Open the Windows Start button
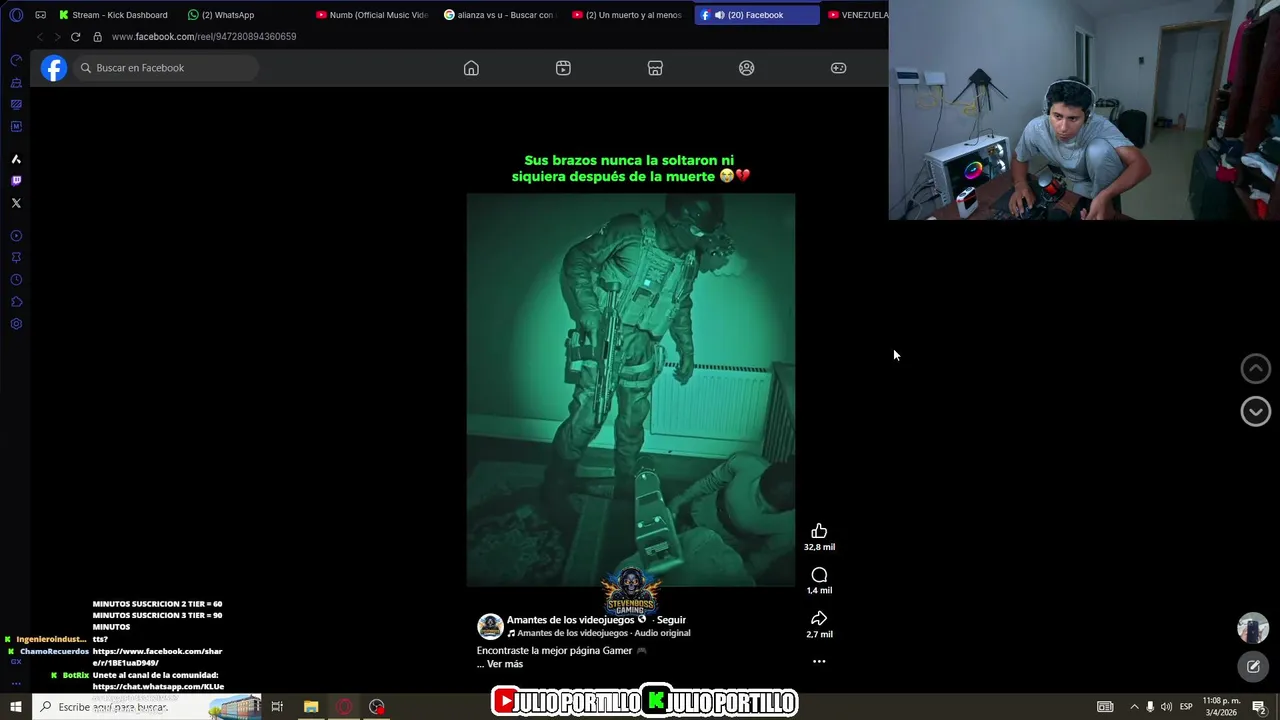This screenshot has height=720, width=1280. 16,707
